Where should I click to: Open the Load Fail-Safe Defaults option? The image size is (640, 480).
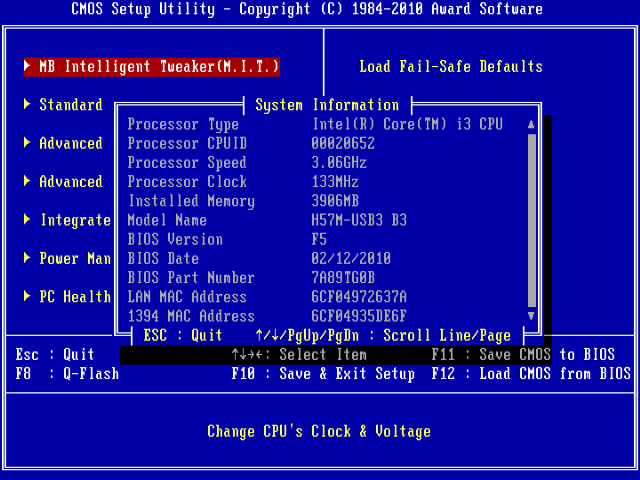[x=451, y=67]
